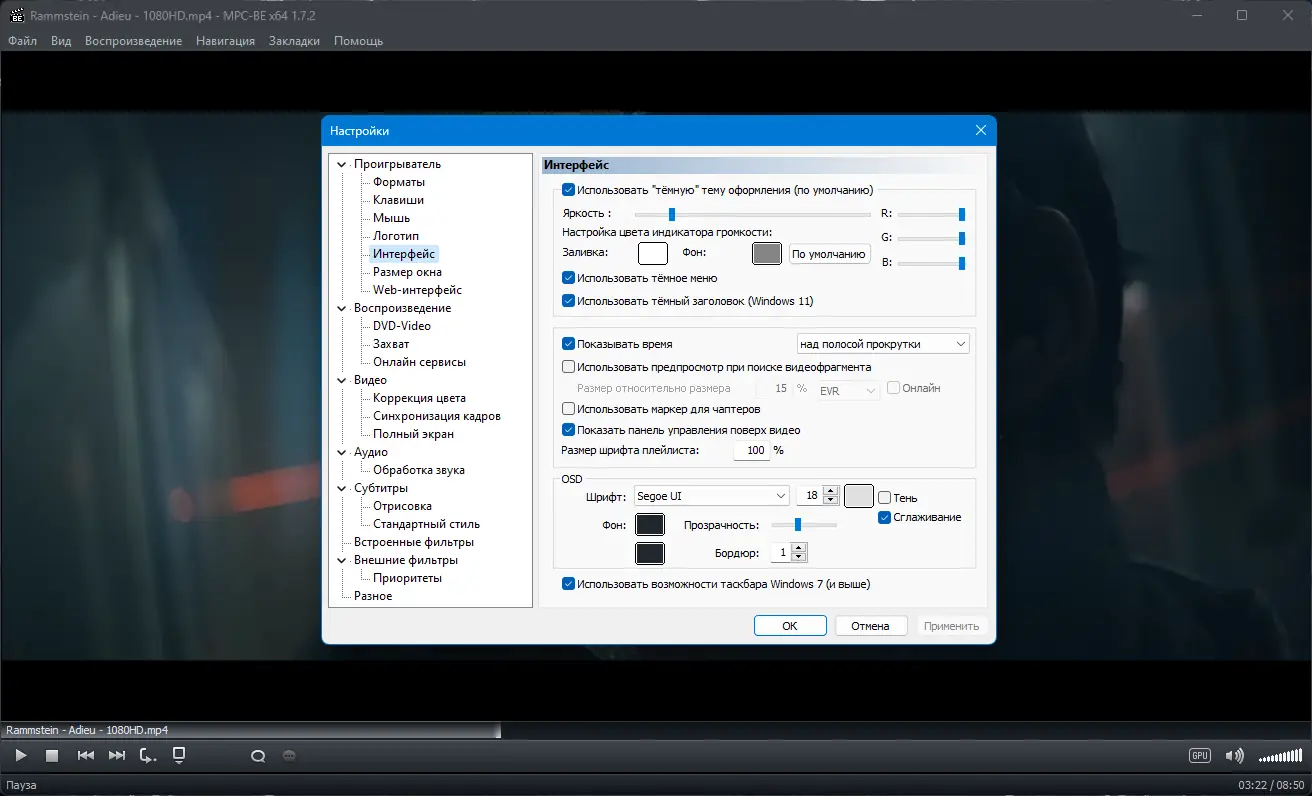The image size is (1312, 796).
Task: Click the Play button in the player toolbar
Action: pos(21,756)
